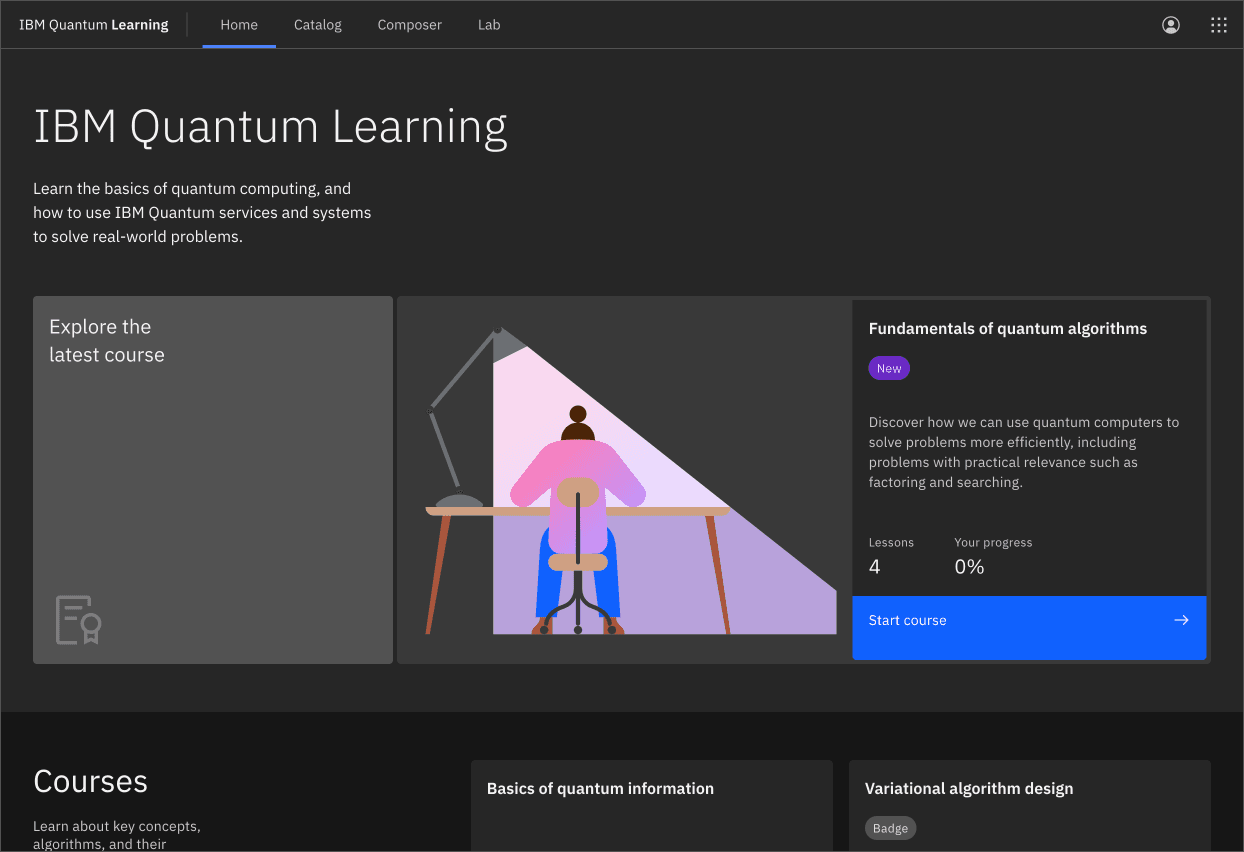The width and height of the screenshot is (1244, 852).
Task: Click the arrow on Start course
Action: click(x=1181, y=620)
